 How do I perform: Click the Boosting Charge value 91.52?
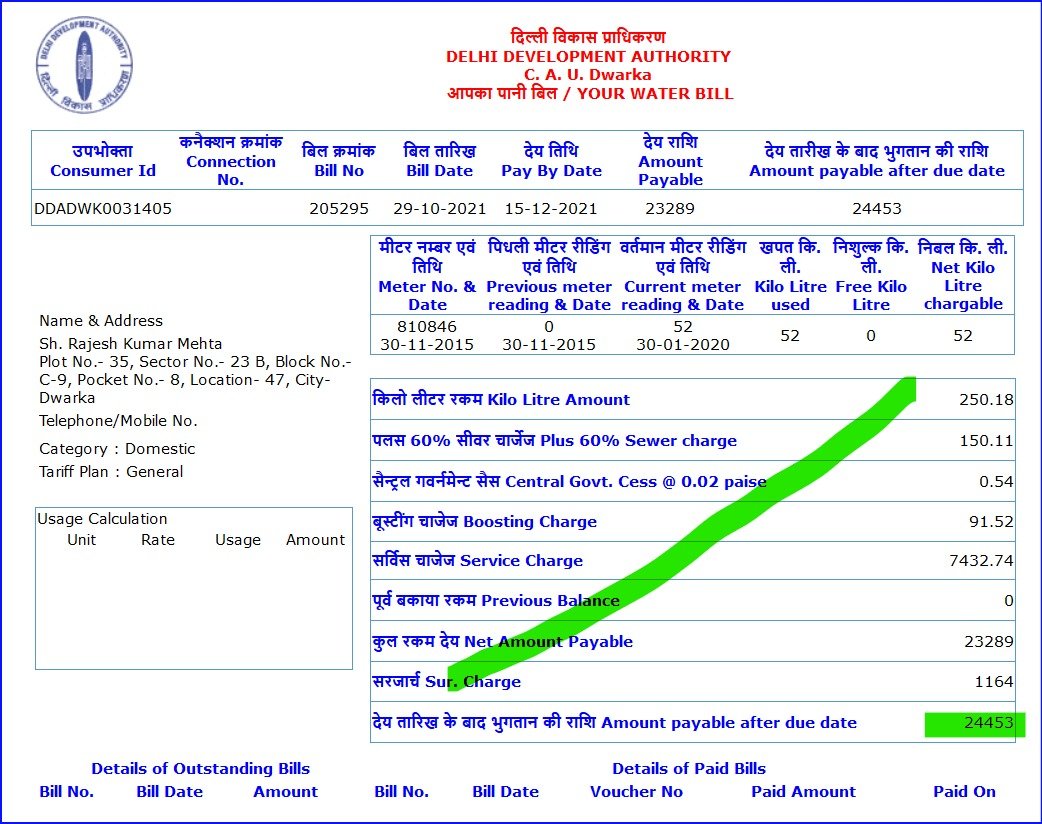991,522
